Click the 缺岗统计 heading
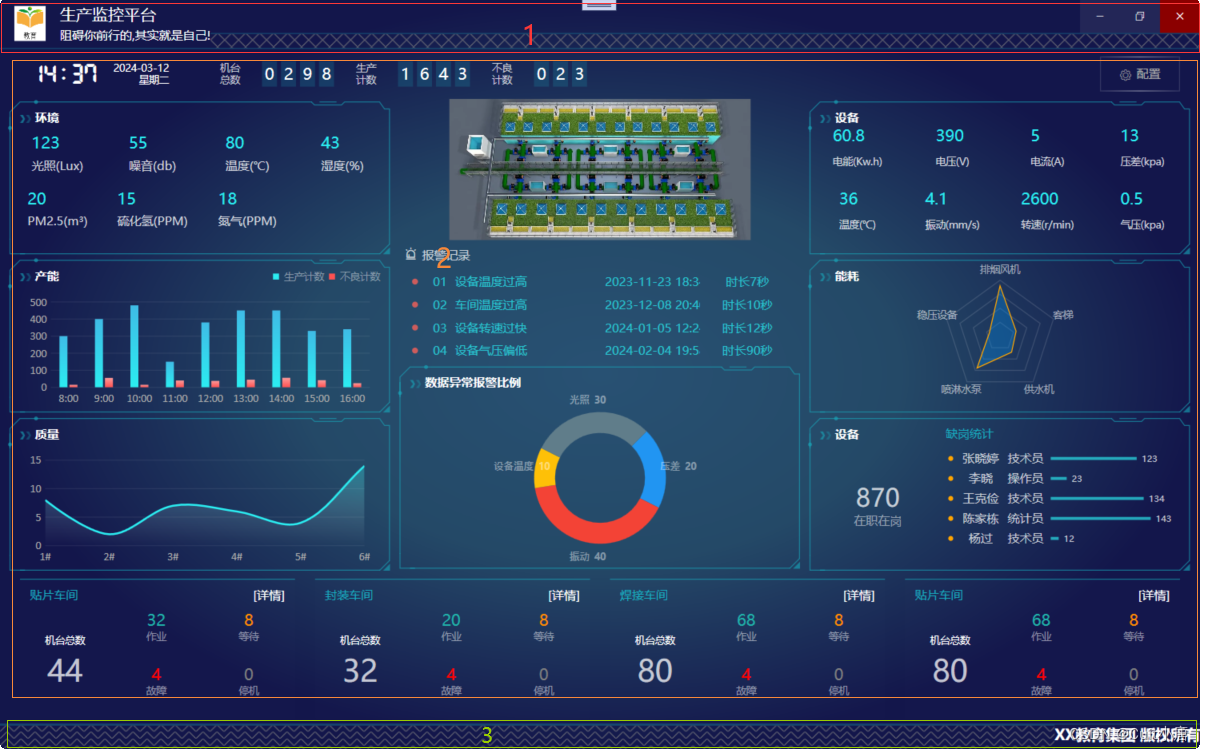 click(x=969, y=434)
